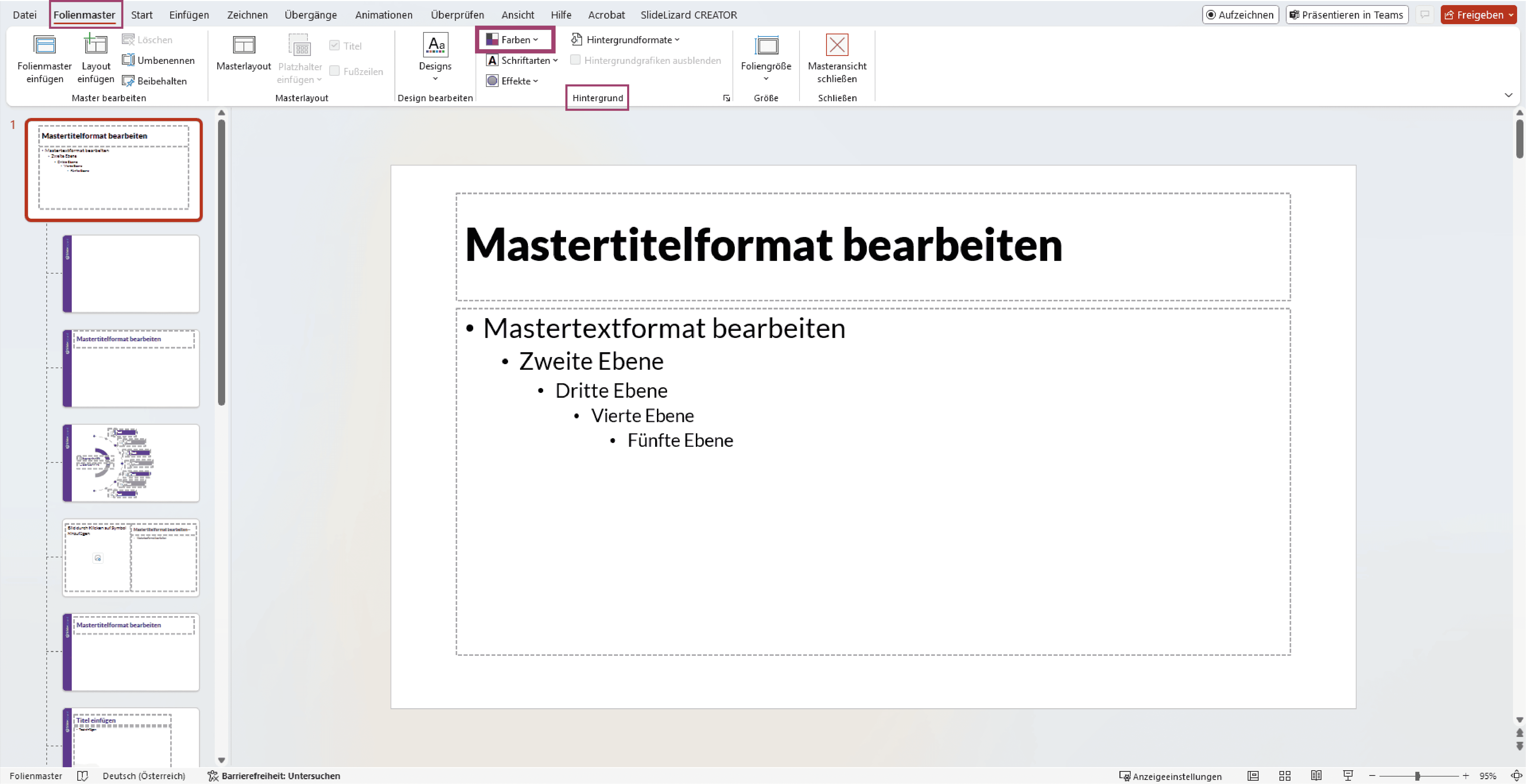Click the Foliengröße icon
This screenshot has height=784, width=1526.
coord(766,45)
